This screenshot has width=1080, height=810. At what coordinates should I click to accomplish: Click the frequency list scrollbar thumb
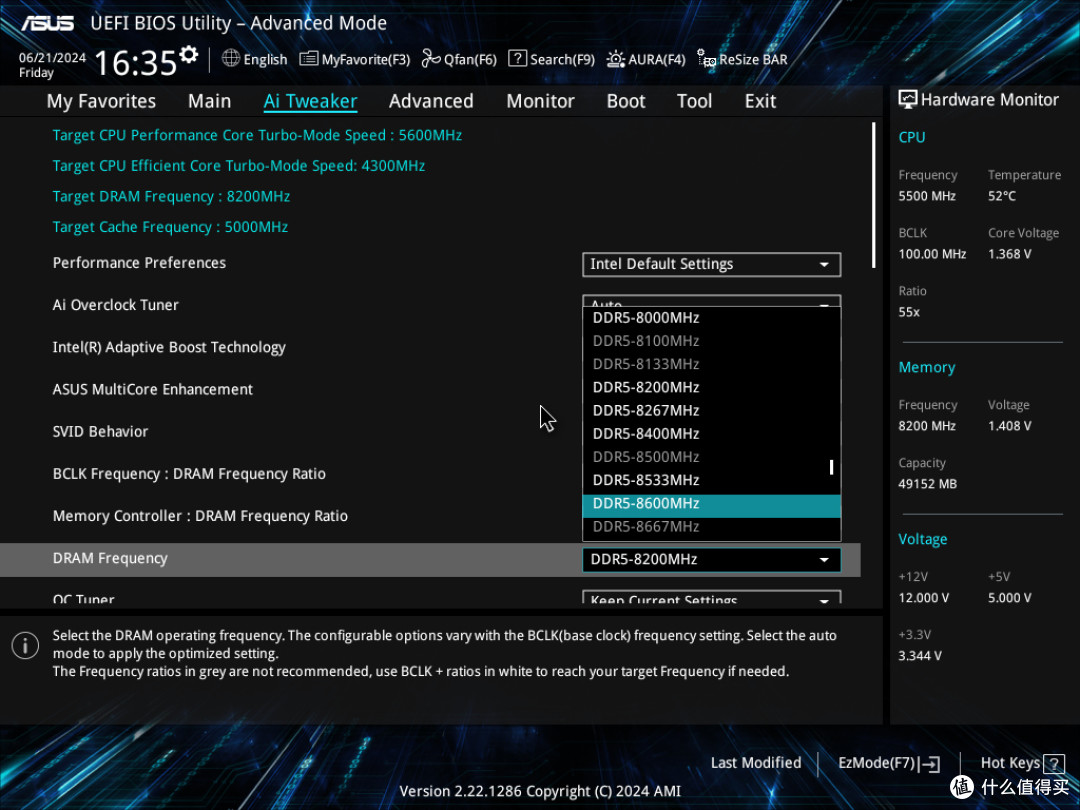[831, 467]
